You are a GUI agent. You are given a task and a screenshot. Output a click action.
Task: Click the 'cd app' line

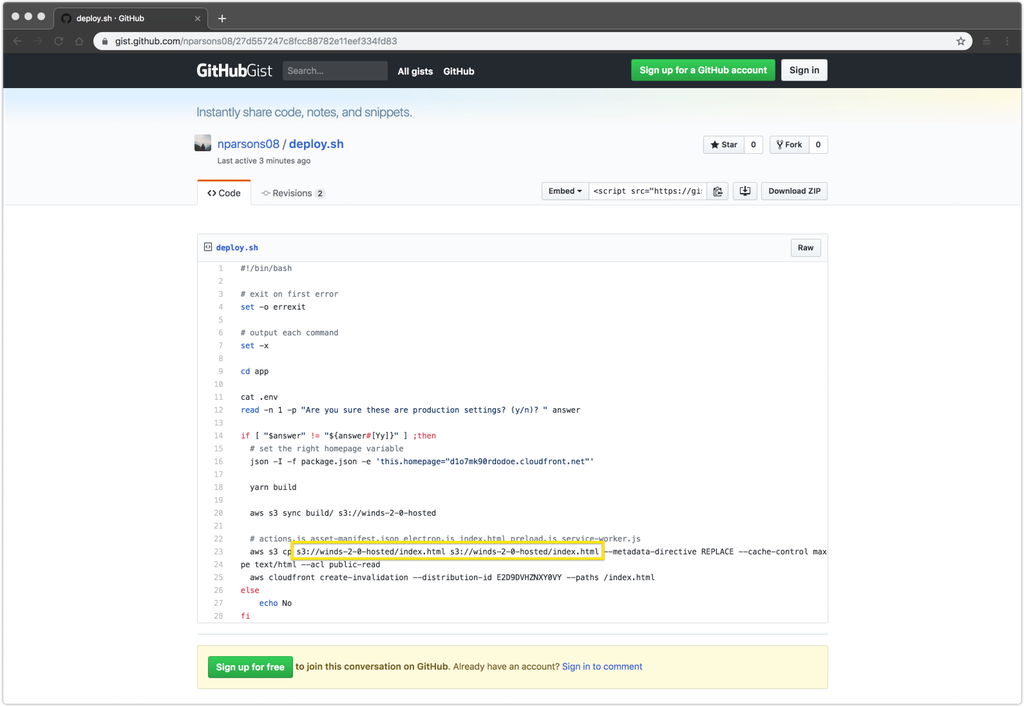(255, 371)
